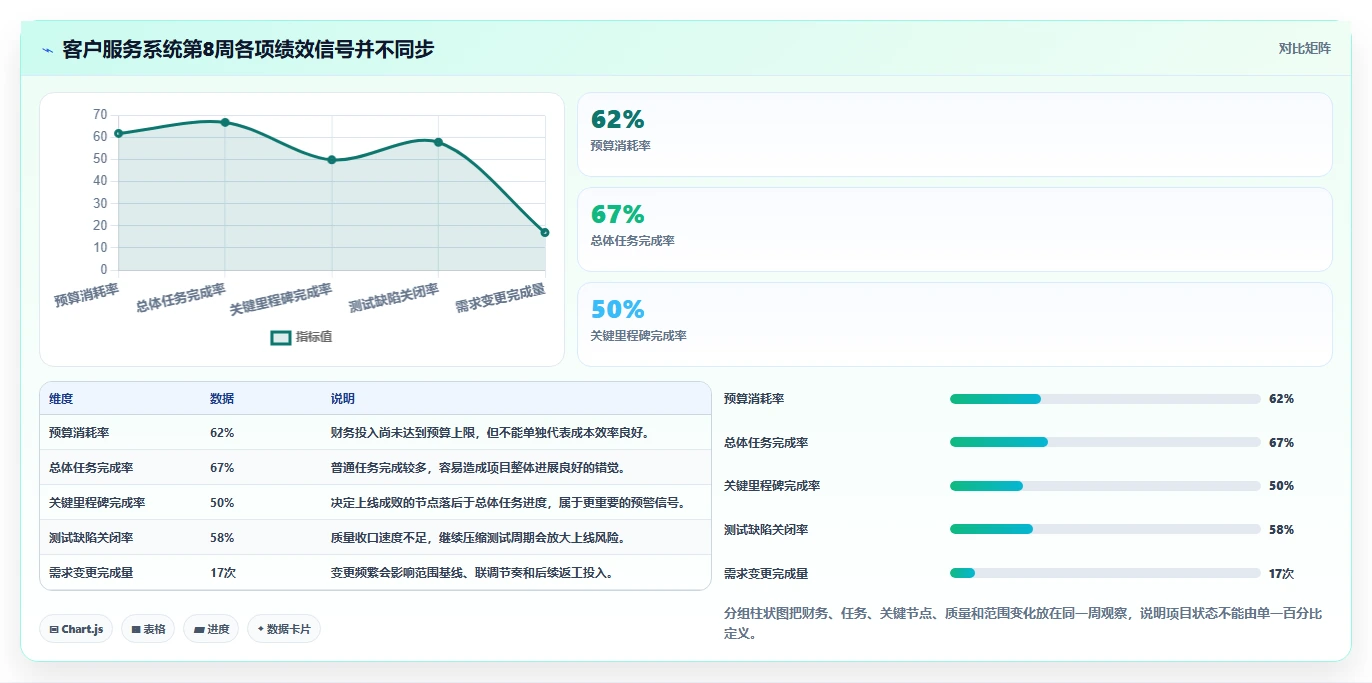
Task: Click the 17次 value beside progress bar
Action: (x=1281, y=573)
